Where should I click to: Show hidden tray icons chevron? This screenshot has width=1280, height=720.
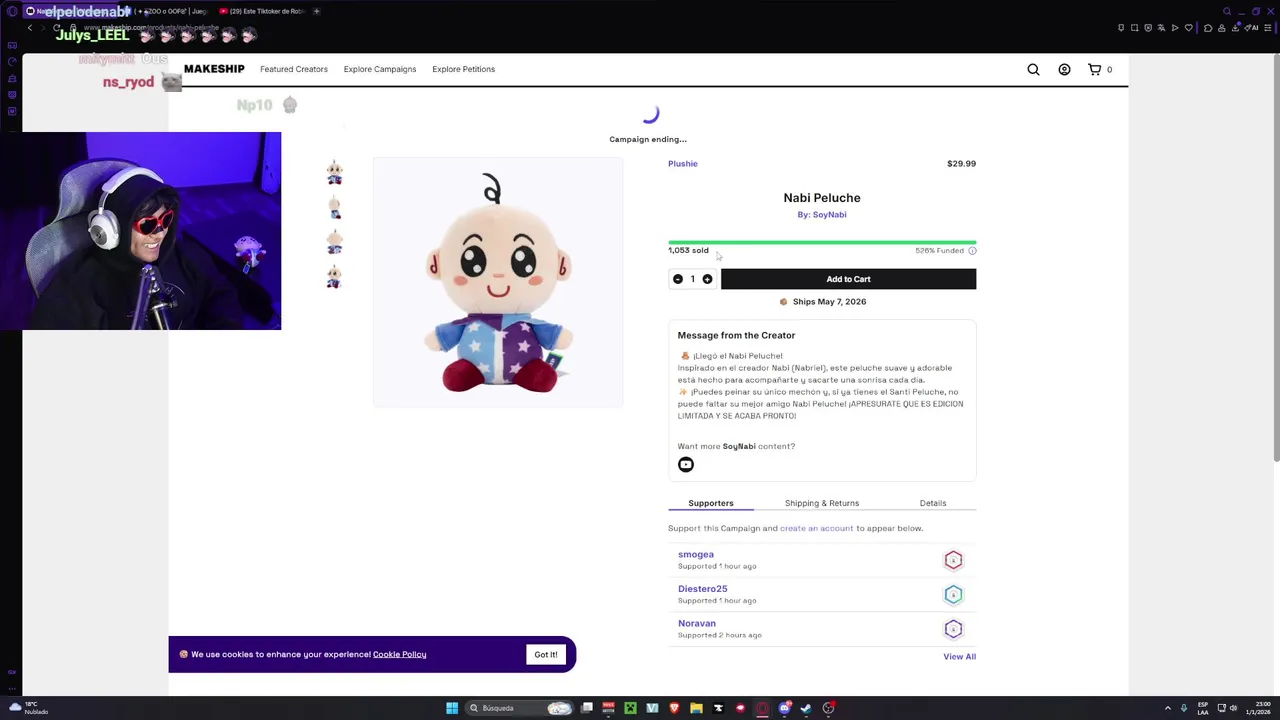coord(1169,708)
